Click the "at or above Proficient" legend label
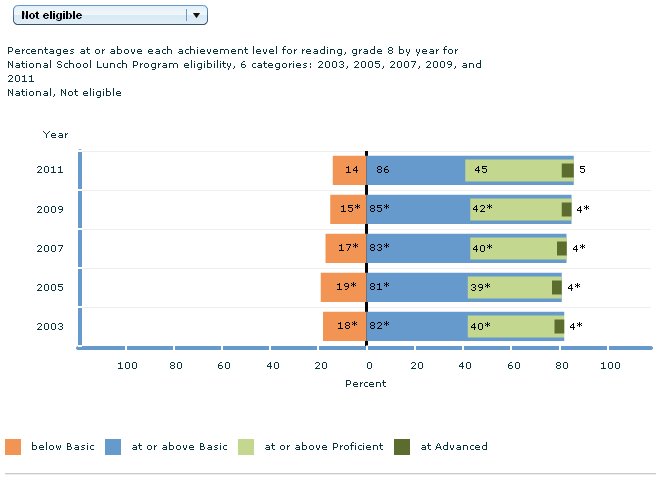The width and height of the screenshot is (656, 477). click(x=324, y=447)
